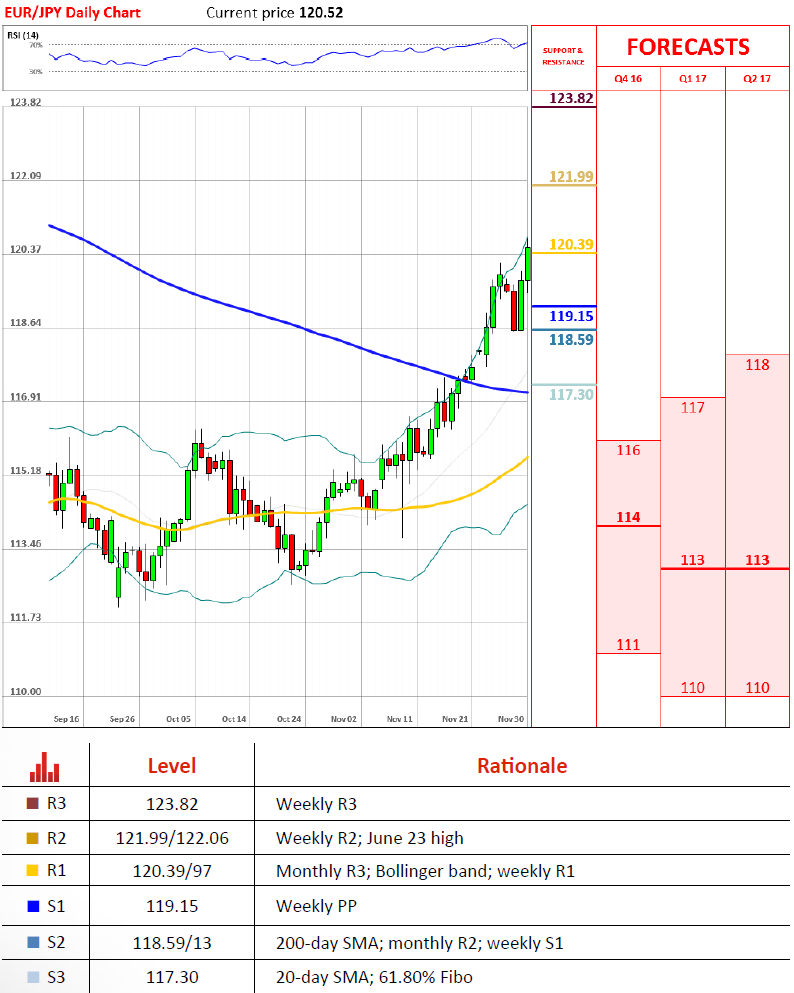Screen dimensions: 794x993
Task: Click the 'Nov 11' date axis label
Action: coord(400,719)
